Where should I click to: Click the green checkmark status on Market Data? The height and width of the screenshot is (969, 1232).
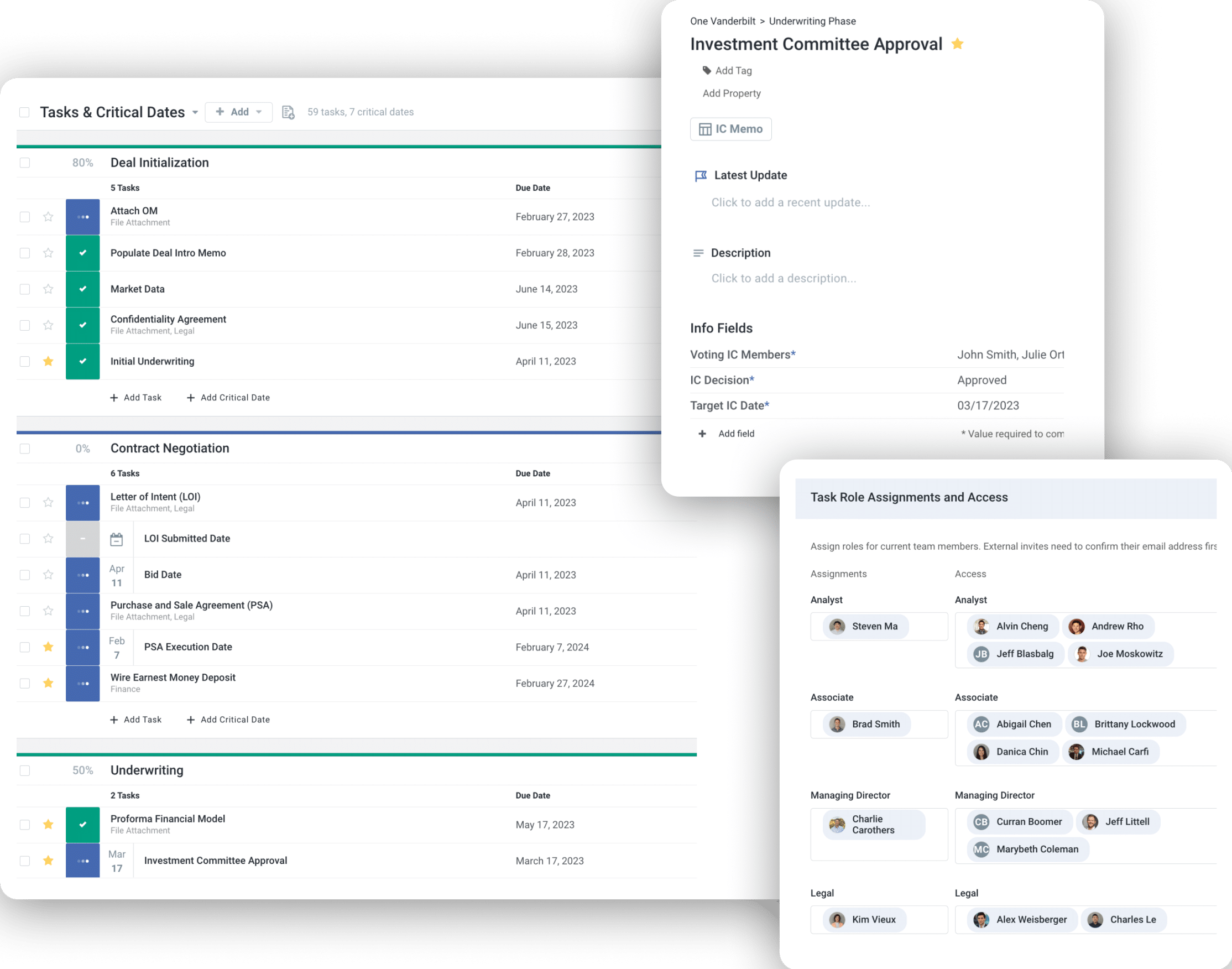(x=83, y=289)
